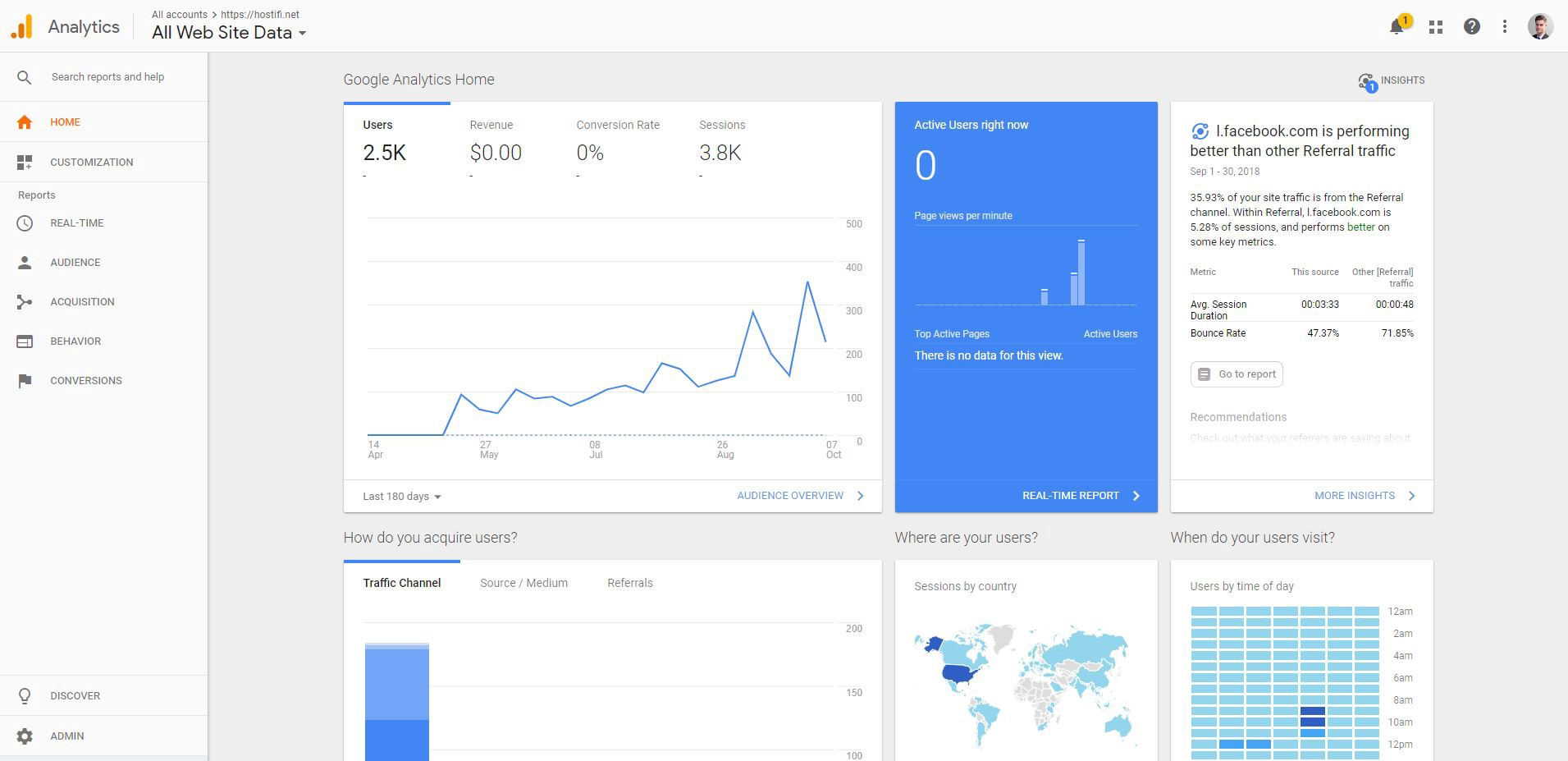Click the help question mark icon
Image resolution: width=1568 pixels, height=761 pixels.
tap(1472, 27)
